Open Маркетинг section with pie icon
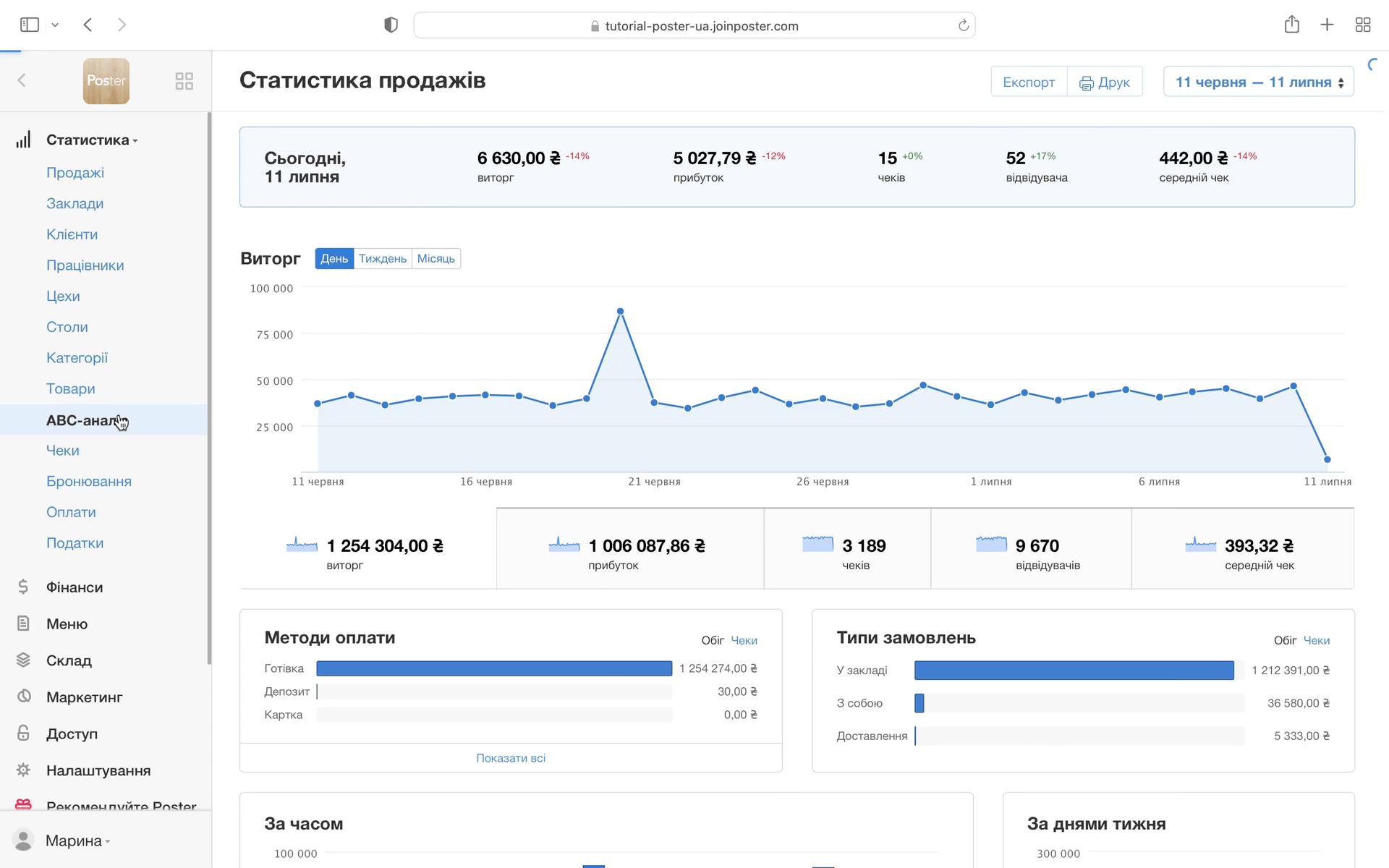Image resolution: width=1389 pixels, height=868 pixels. (x=83, y=697)
